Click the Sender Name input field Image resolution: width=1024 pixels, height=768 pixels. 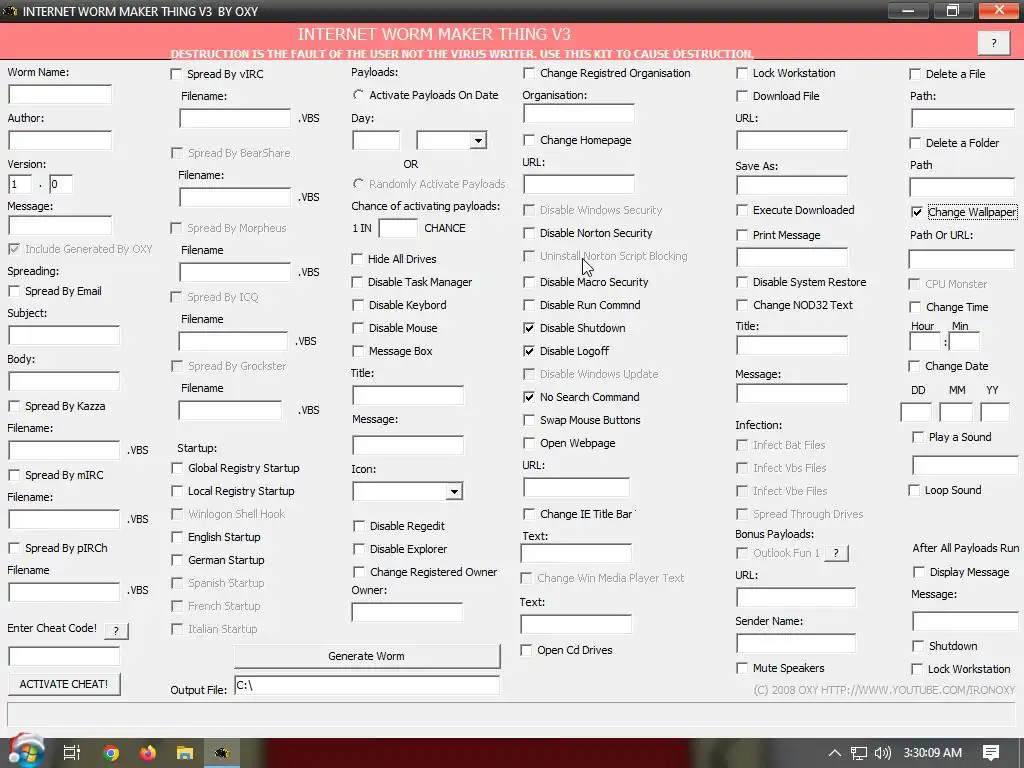795,644
